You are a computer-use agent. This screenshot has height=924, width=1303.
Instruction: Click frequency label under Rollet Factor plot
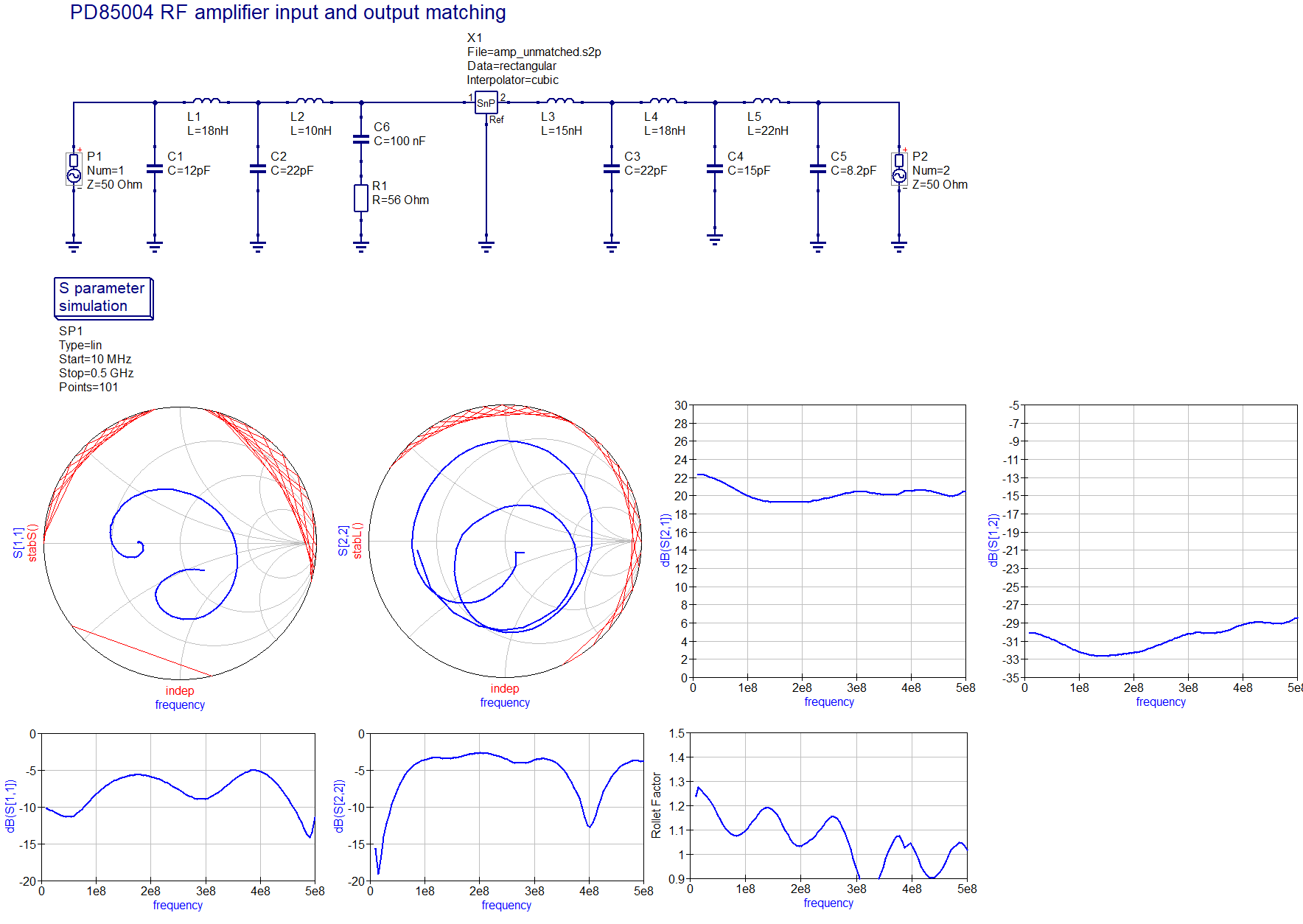coord(828,903)
